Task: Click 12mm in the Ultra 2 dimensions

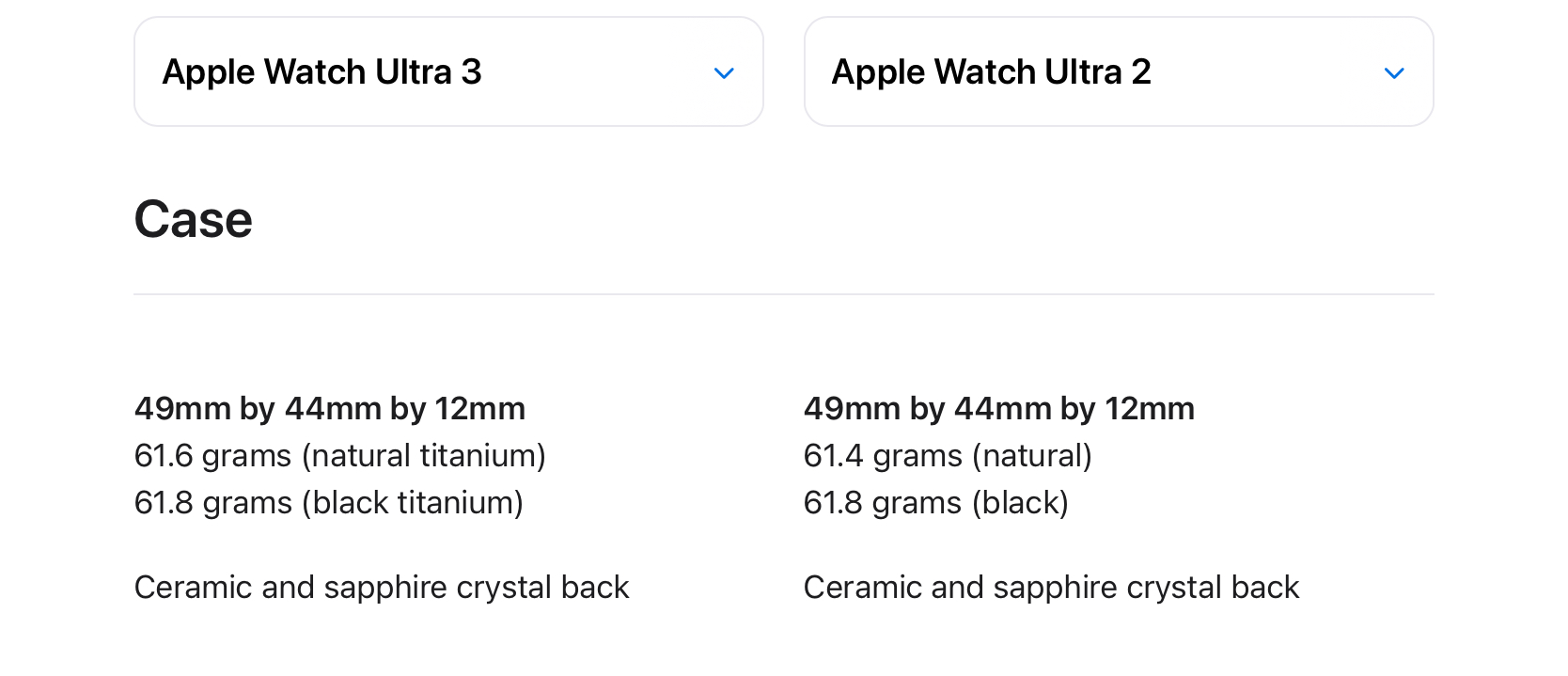Action: (1150, 409)
